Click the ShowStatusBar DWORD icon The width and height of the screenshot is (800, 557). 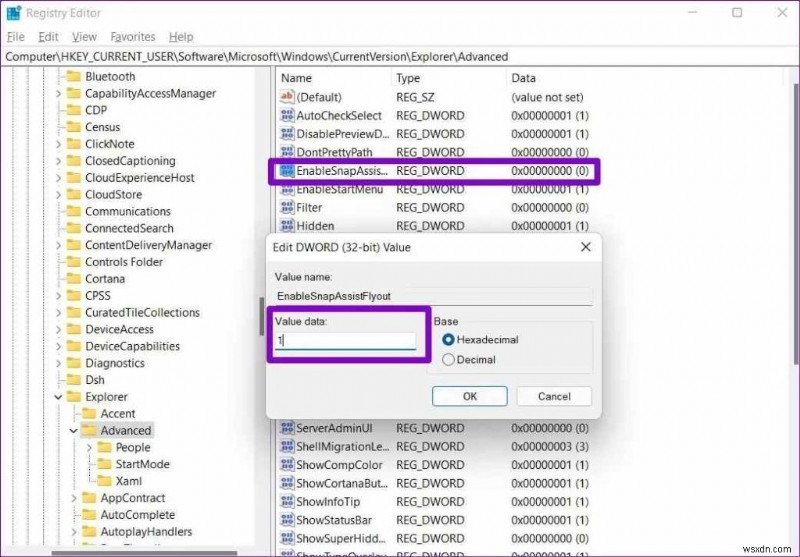[287, 520]
